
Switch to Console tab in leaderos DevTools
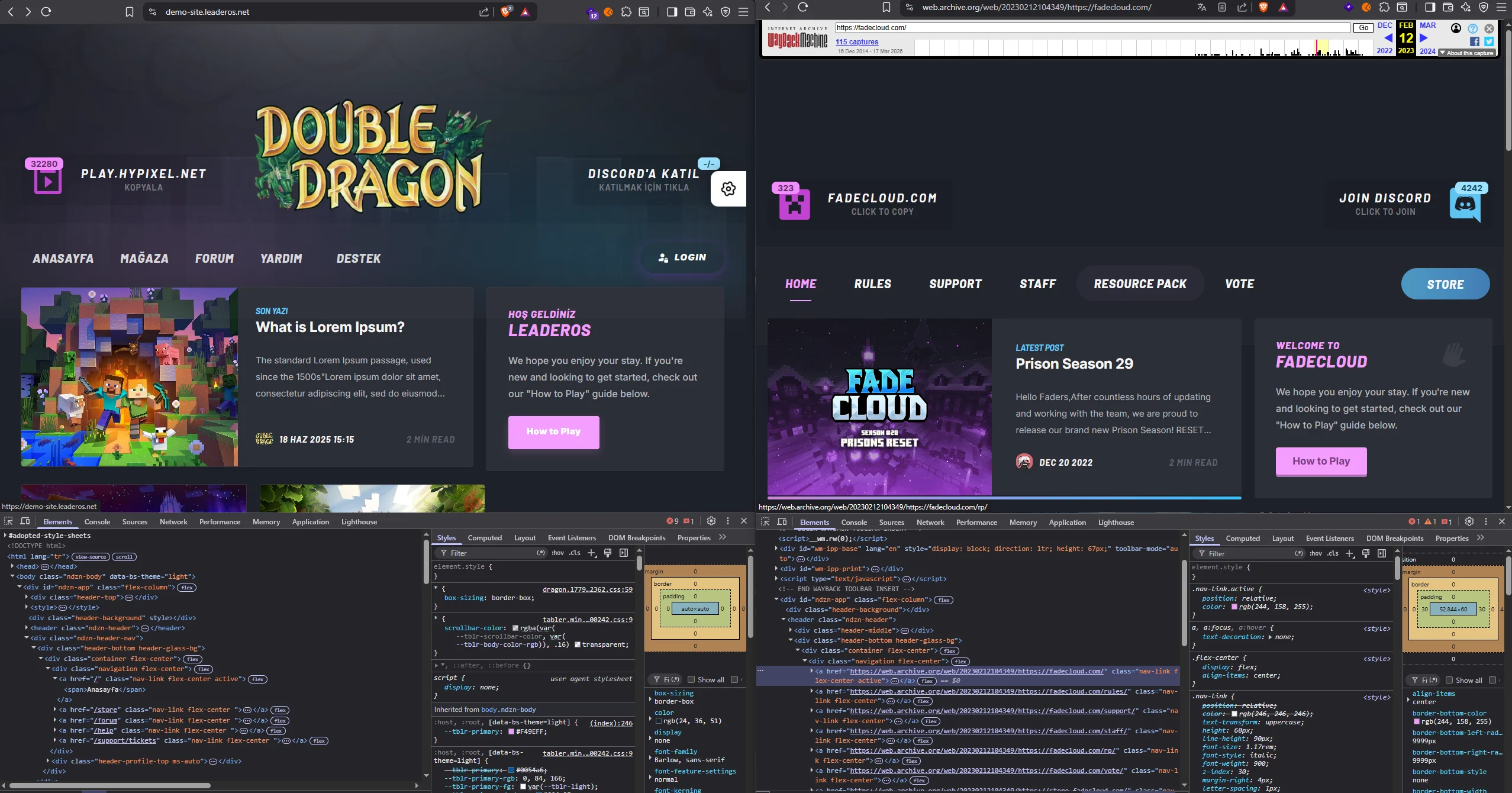97,521
